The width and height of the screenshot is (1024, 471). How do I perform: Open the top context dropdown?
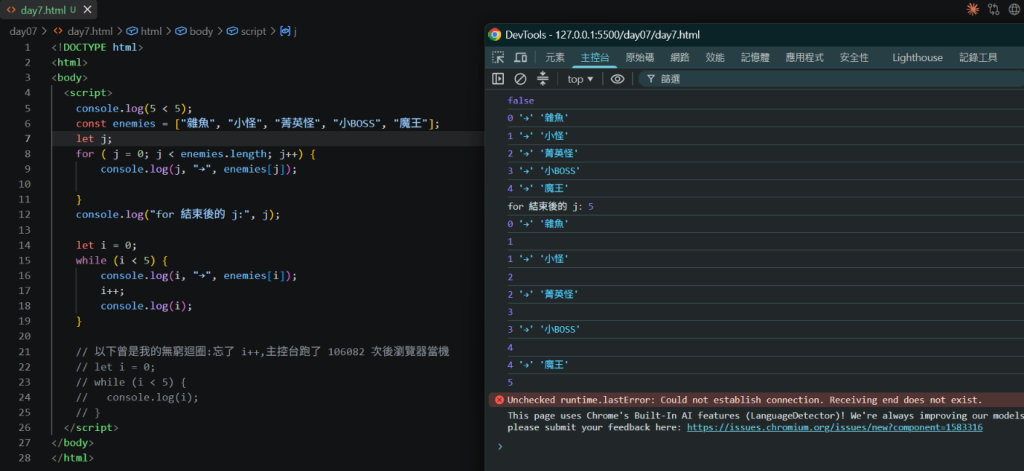tap(581, 79)
